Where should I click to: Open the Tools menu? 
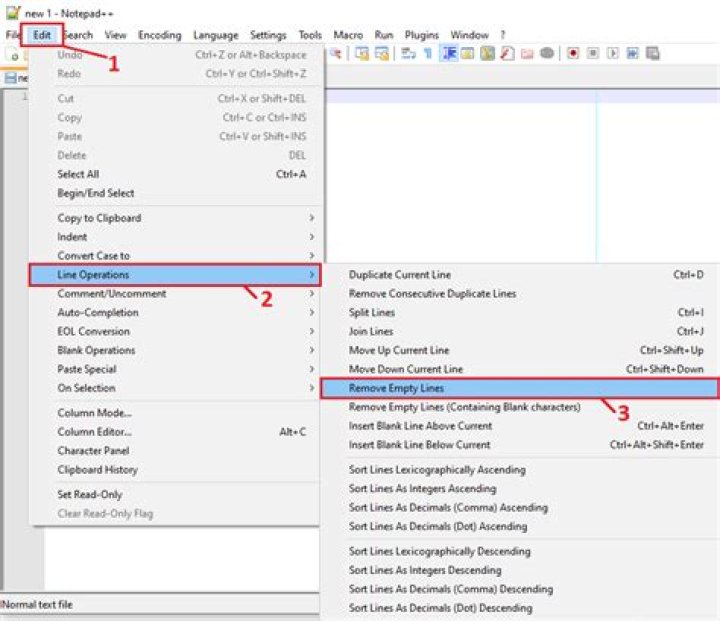click(x=310, y=35)
